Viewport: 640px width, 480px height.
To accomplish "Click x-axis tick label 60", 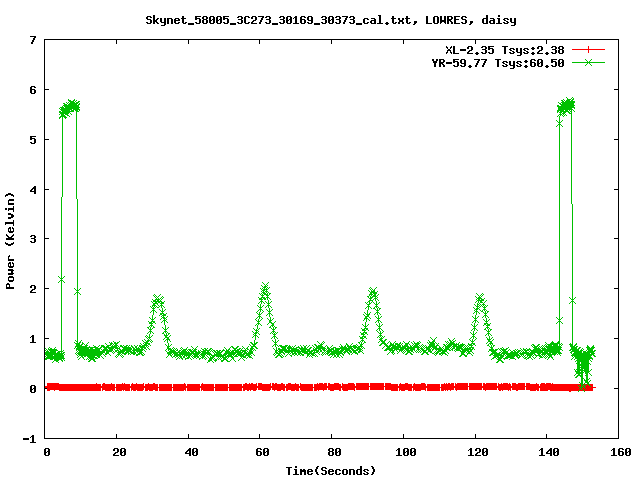I will point(262,452).
